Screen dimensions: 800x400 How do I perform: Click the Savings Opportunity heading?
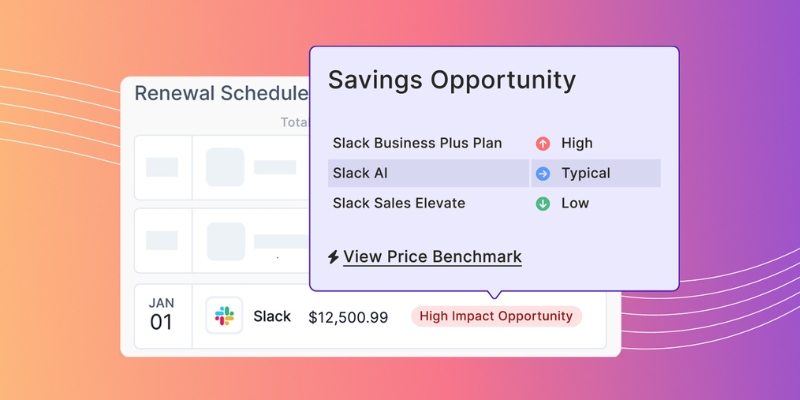click(x=452, y=80)
